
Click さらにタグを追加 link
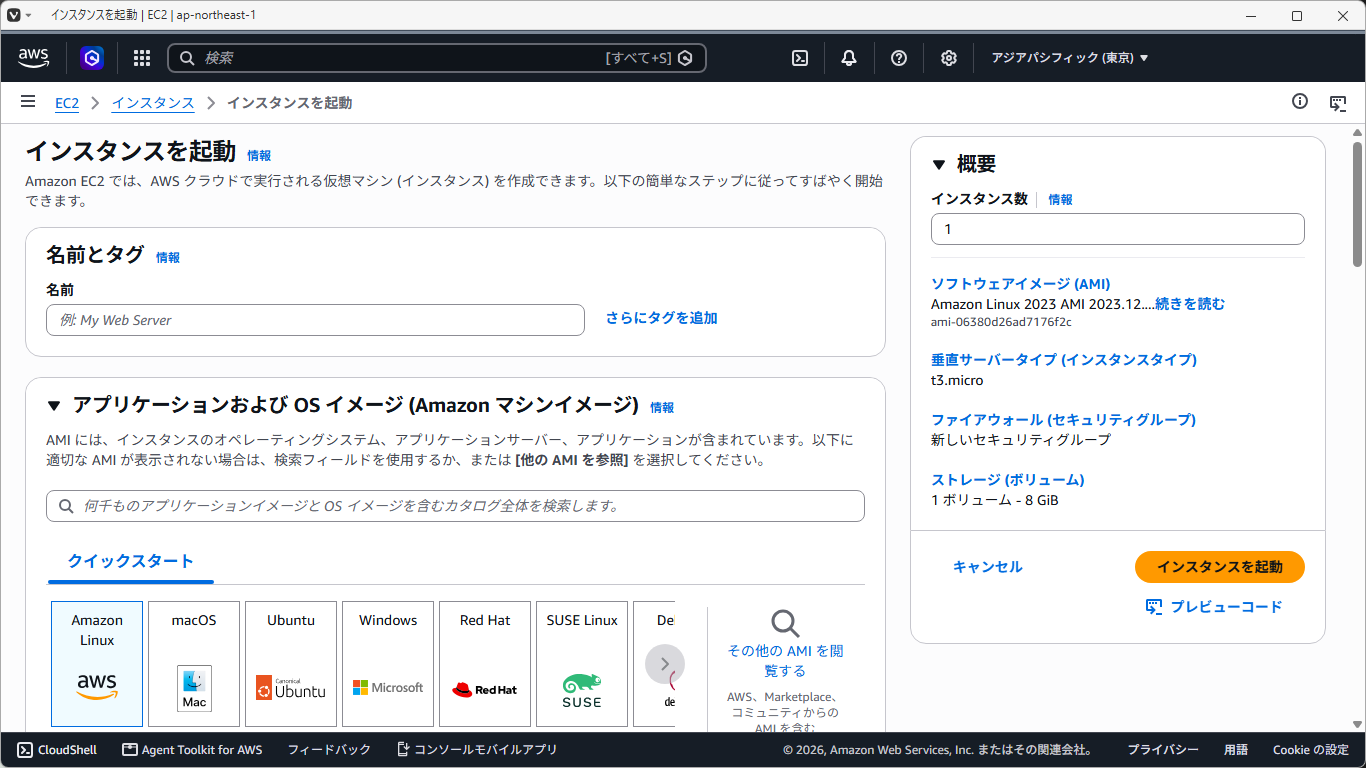pos(662,318)
